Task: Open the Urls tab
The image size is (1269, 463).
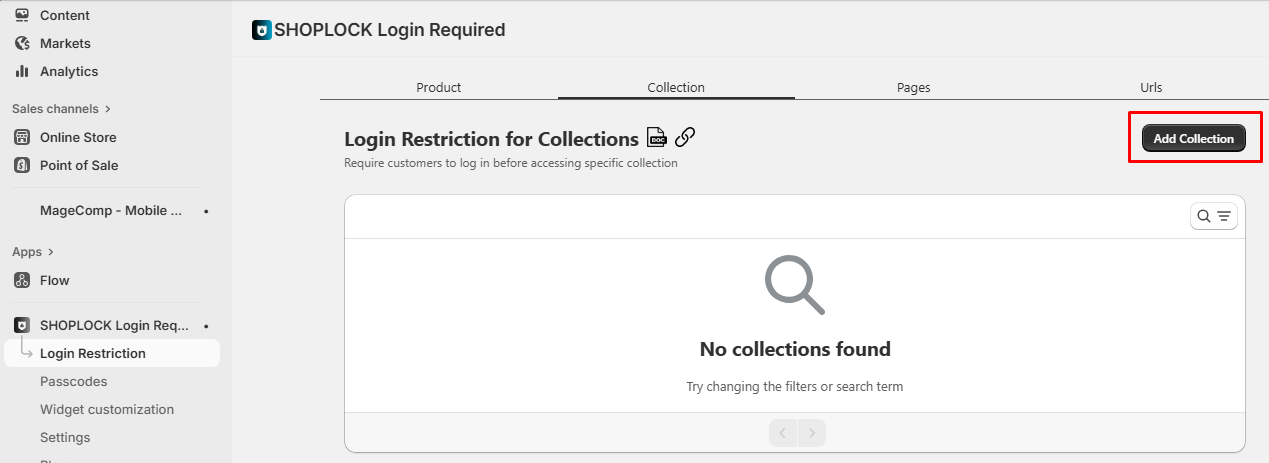Action: [x=1151, y=87]
